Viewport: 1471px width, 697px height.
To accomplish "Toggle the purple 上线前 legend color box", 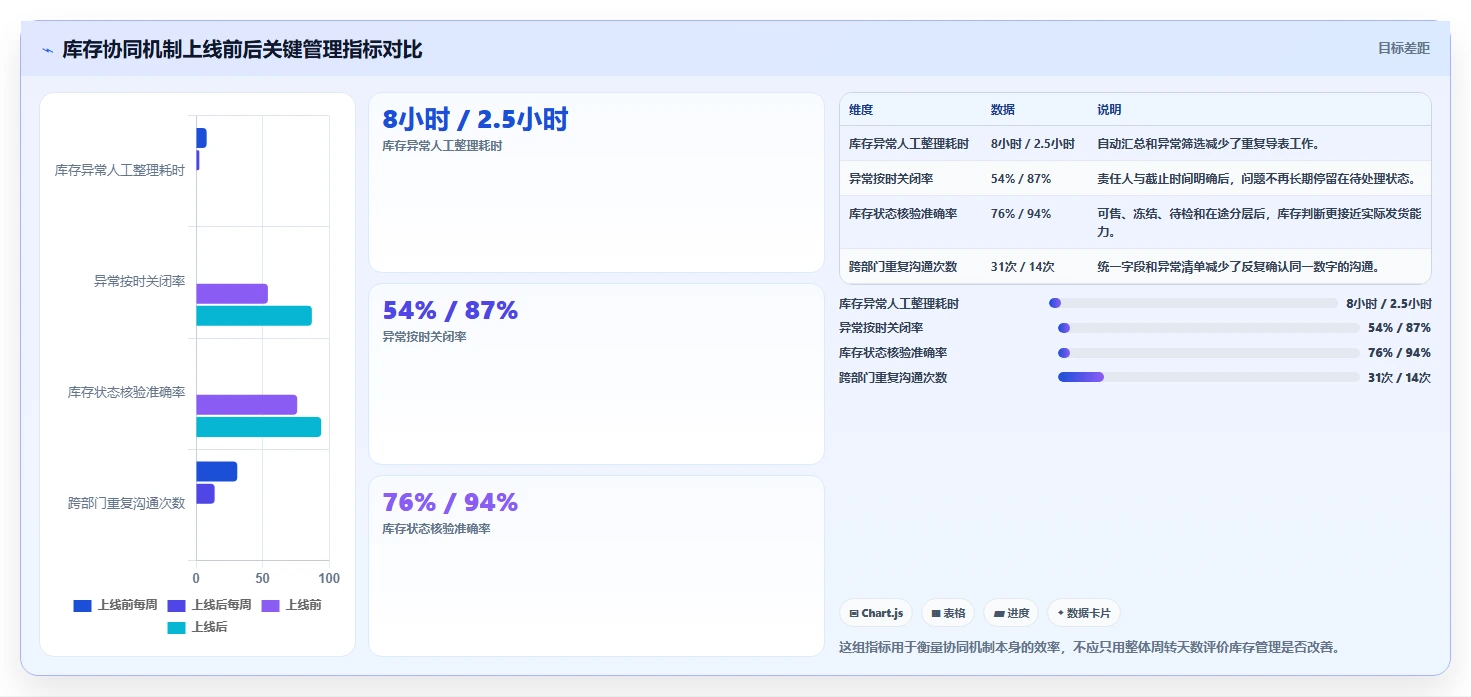I will pyautogui.click(x=270, y=605).
